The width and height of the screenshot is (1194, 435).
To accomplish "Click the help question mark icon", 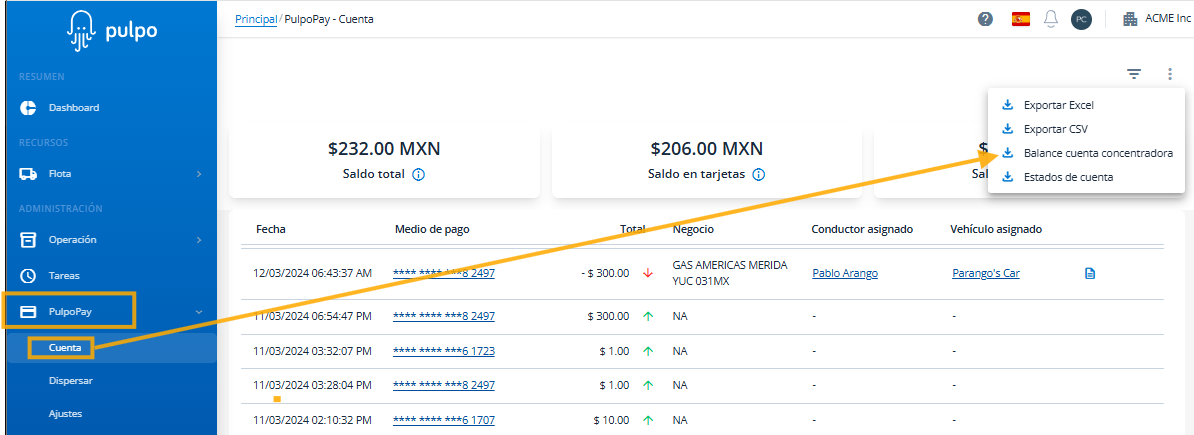I will coord(985,19).
